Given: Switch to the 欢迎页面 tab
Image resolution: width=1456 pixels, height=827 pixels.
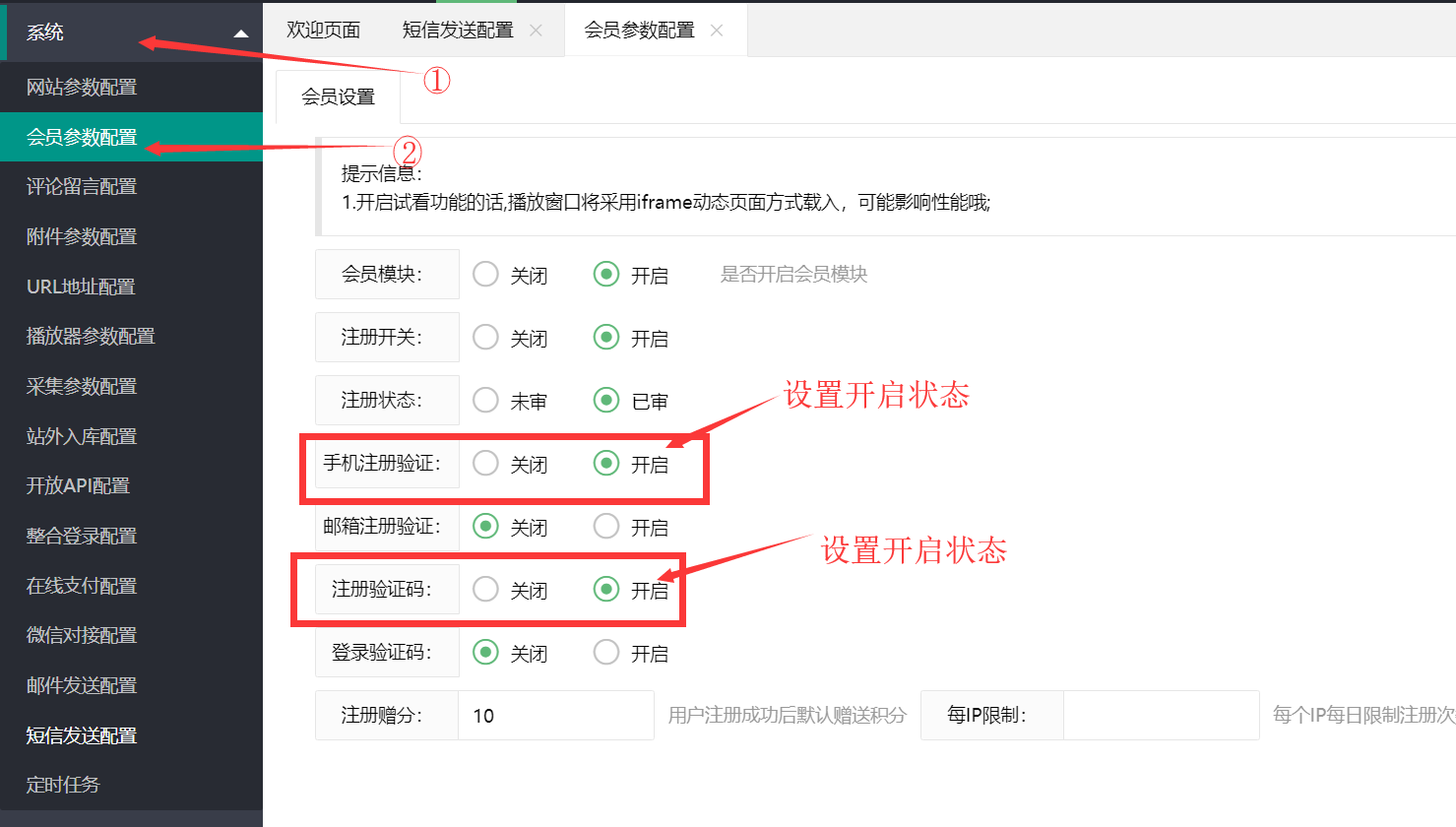Looking at the screenshot, I should tap(323, 31).
